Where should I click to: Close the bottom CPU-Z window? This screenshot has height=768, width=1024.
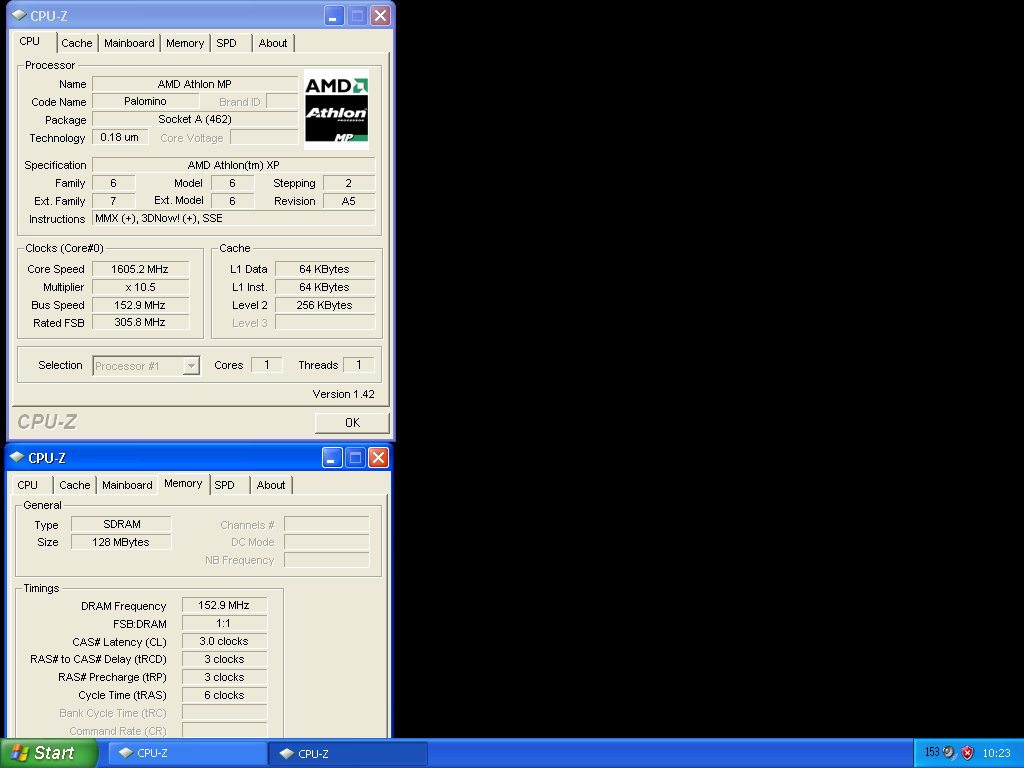(x=378, y=458)
